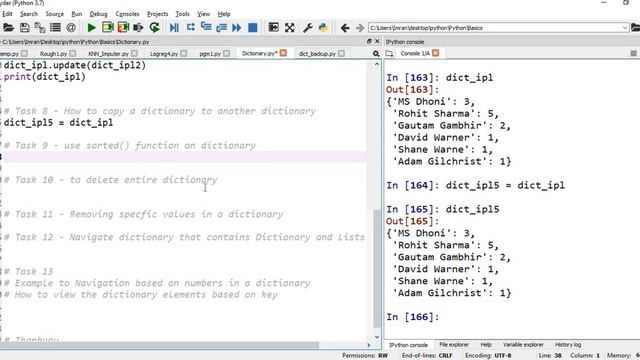Screen dimensions: 640x360
Task: Switch to Variable explorer bottom tab
Action: [x=523, y=345]
